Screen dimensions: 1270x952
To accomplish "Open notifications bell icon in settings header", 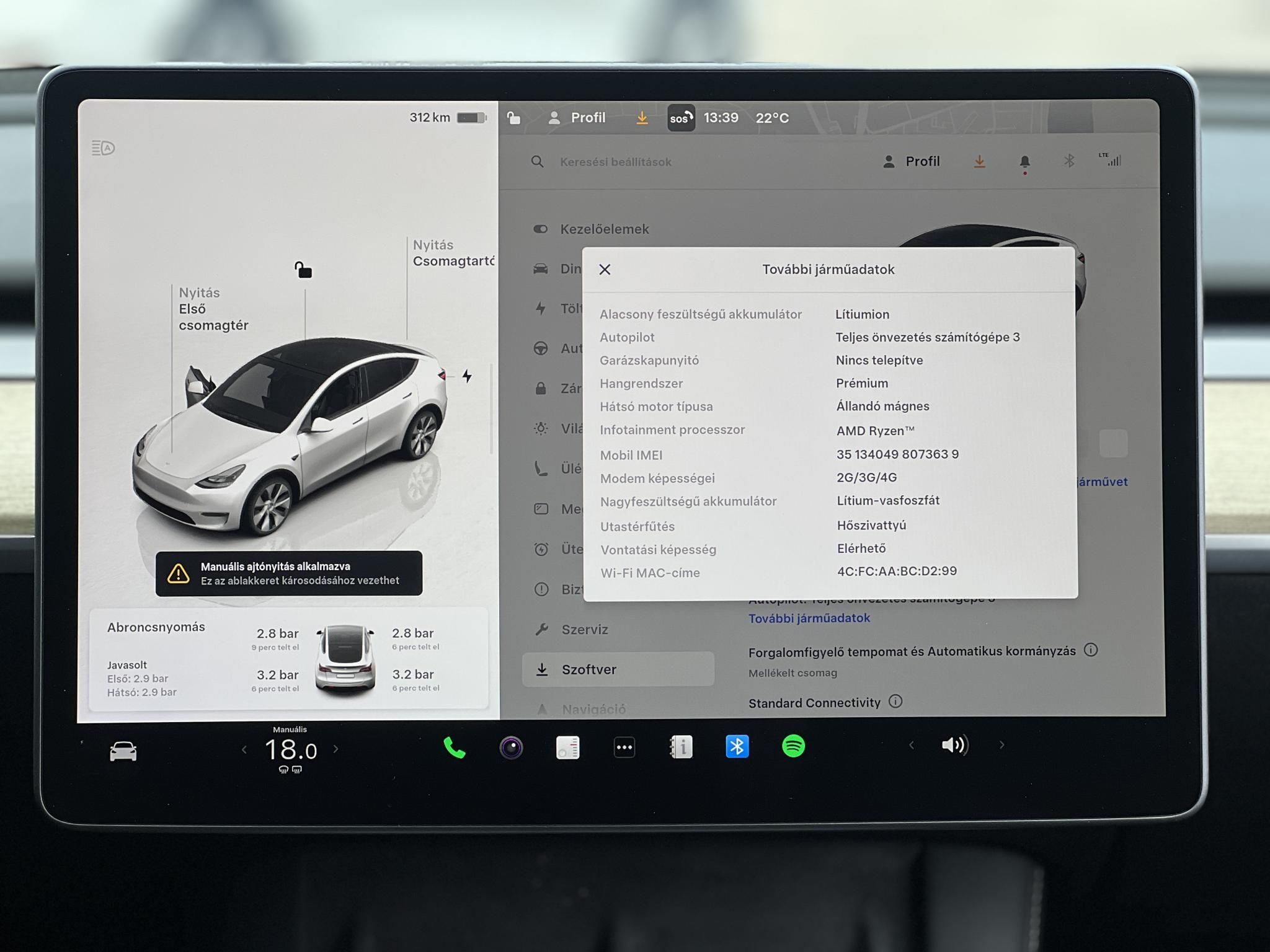I will pyautogui.click(x=1024, y=162).
